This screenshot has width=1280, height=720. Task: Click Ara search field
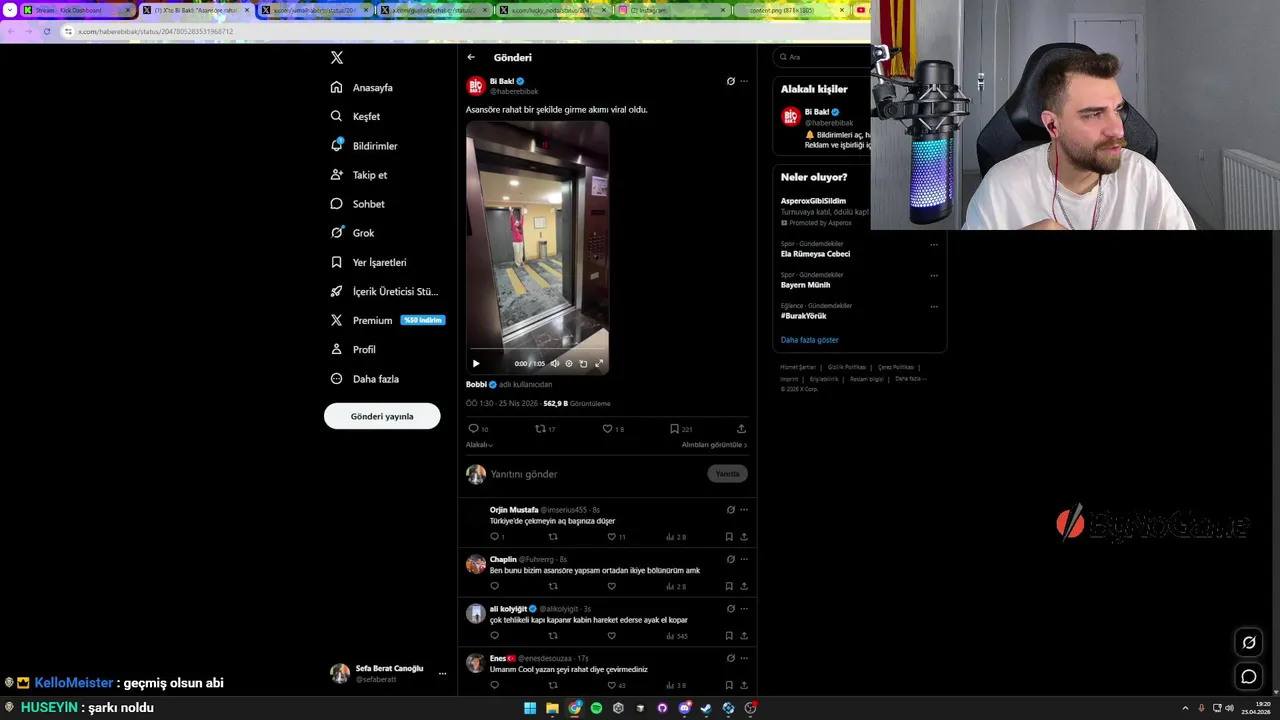pyautogui.click(x=824, y=57)
